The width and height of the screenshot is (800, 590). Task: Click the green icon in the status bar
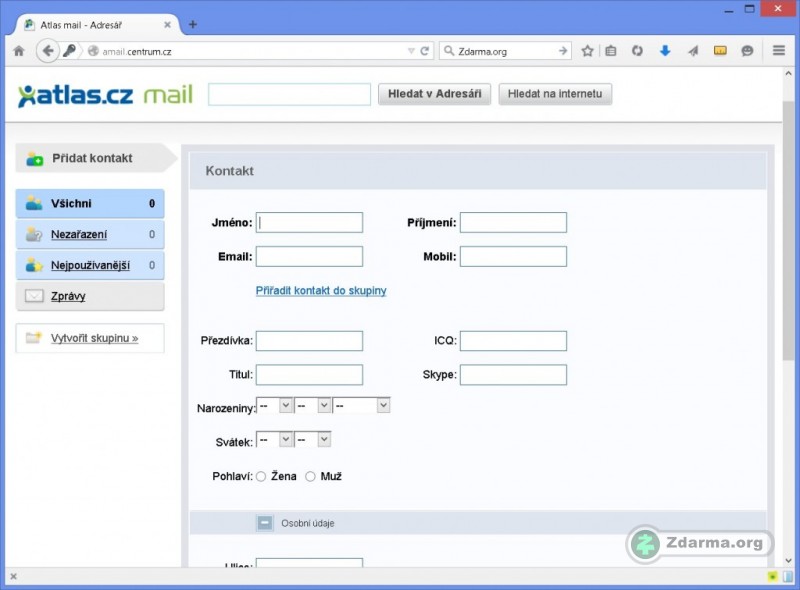pos(773,576)
